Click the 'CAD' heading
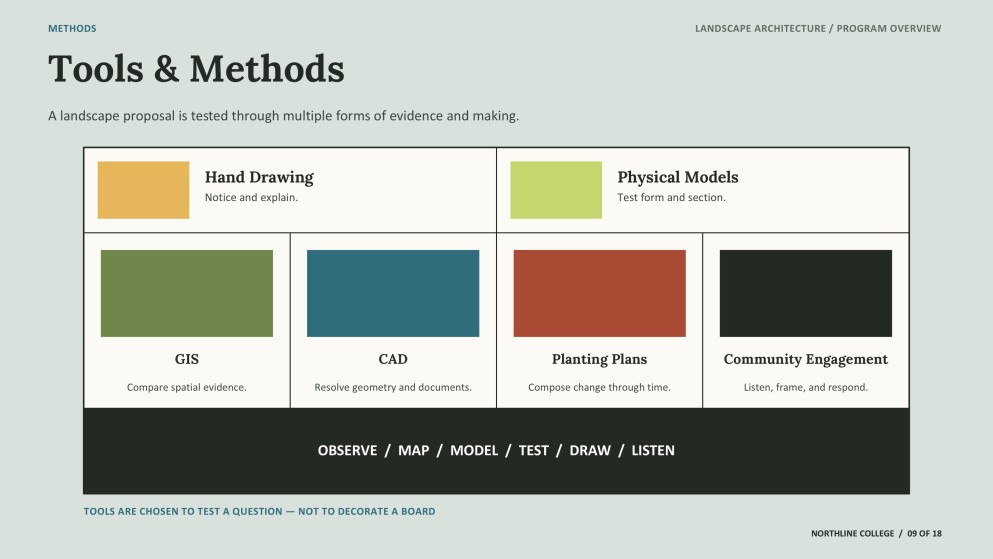993x559 pixels. (x=393, y=359)
